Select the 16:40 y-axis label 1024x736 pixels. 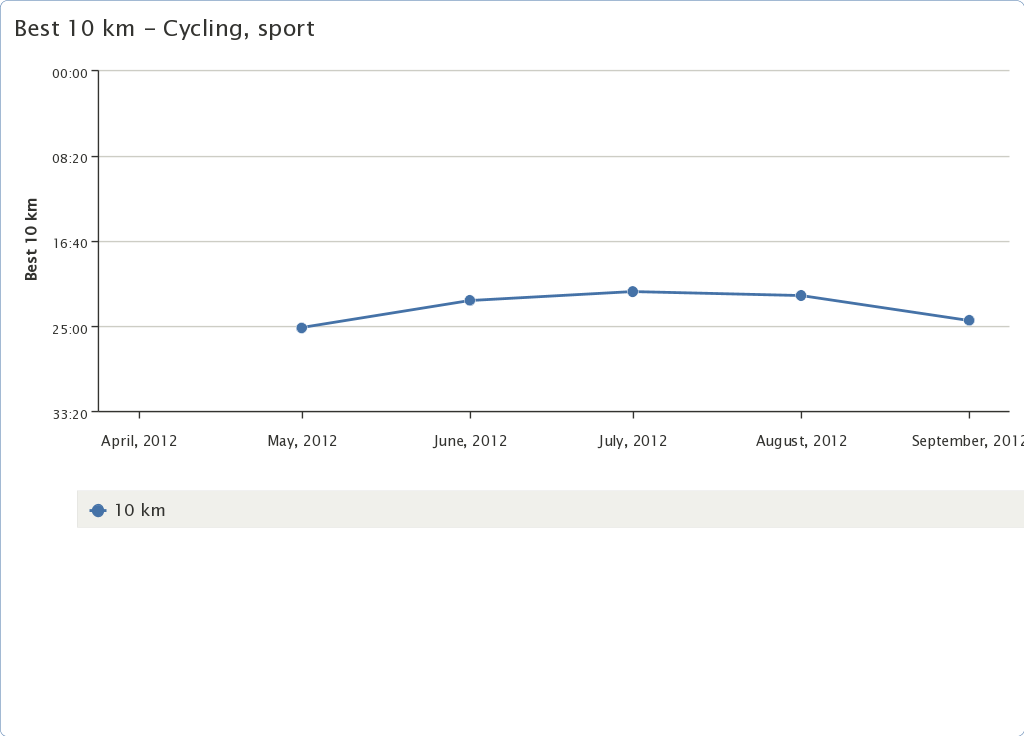70,243
